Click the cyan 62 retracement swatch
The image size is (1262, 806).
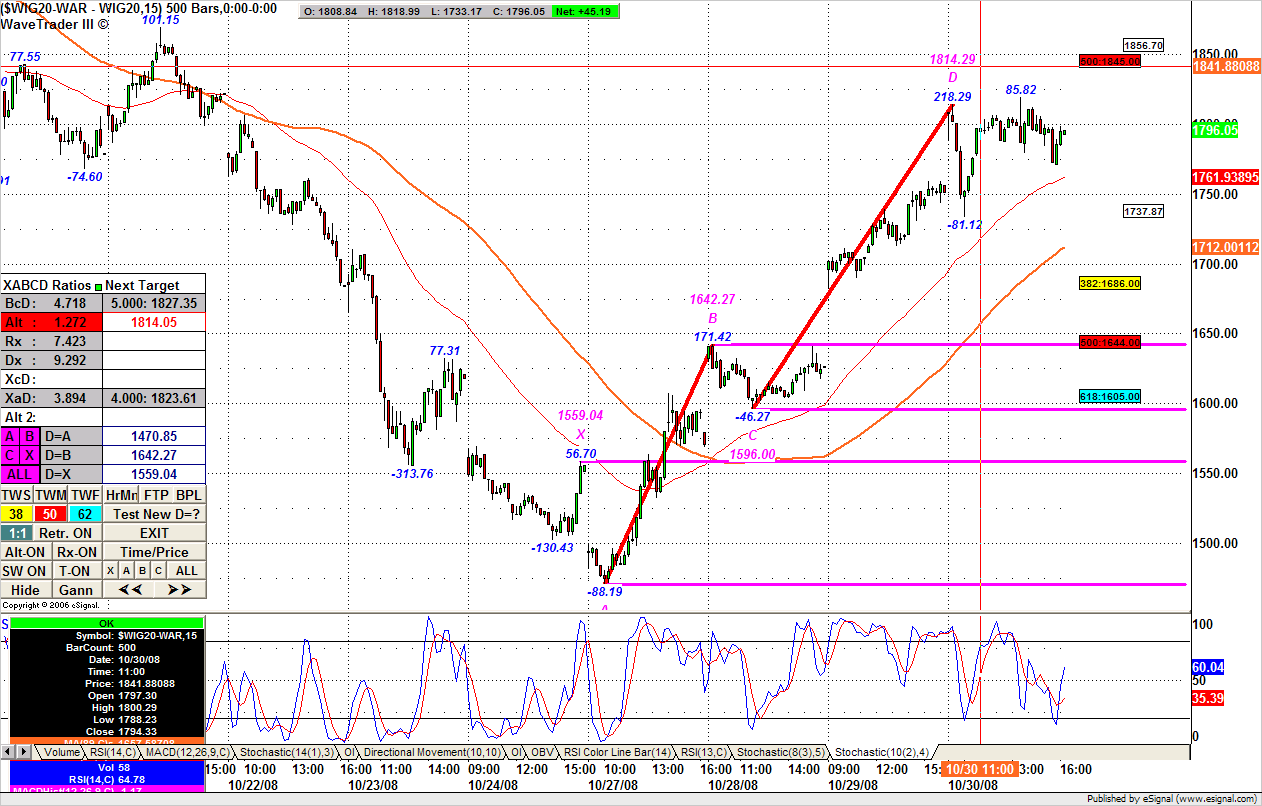click(x=84, y=514)
